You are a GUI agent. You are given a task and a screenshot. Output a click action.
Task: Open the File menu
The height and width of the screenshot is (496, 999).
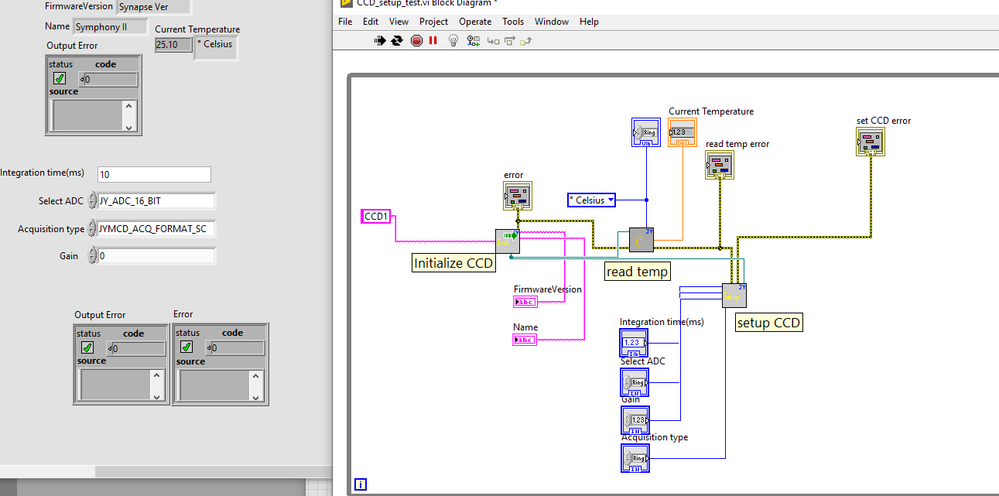[345, 22]
